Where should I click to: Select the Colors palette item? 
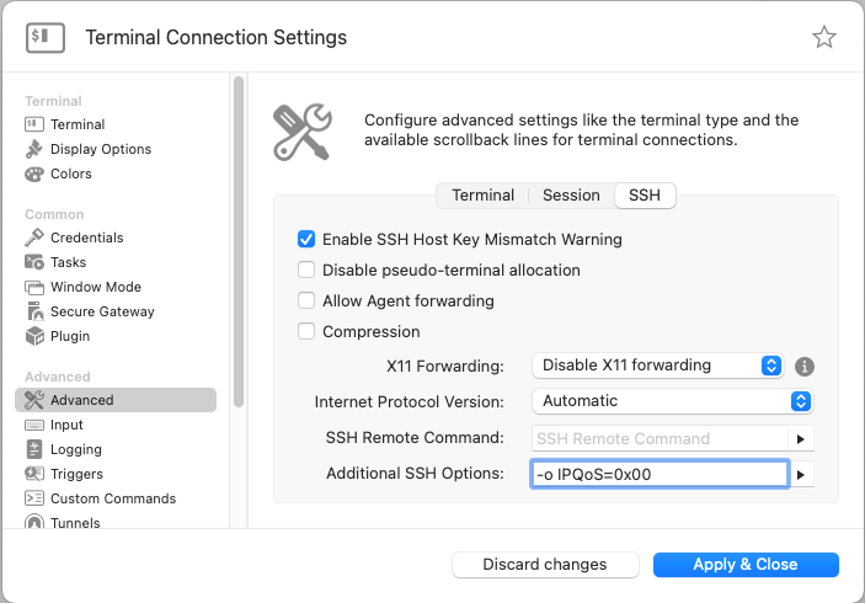click(x=58, y=174)
